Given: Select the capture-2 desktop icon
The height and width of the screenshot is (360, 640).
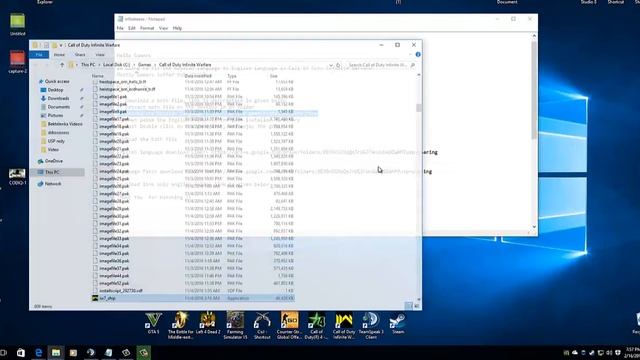Looking at the screenshot, I should [18, 62].
